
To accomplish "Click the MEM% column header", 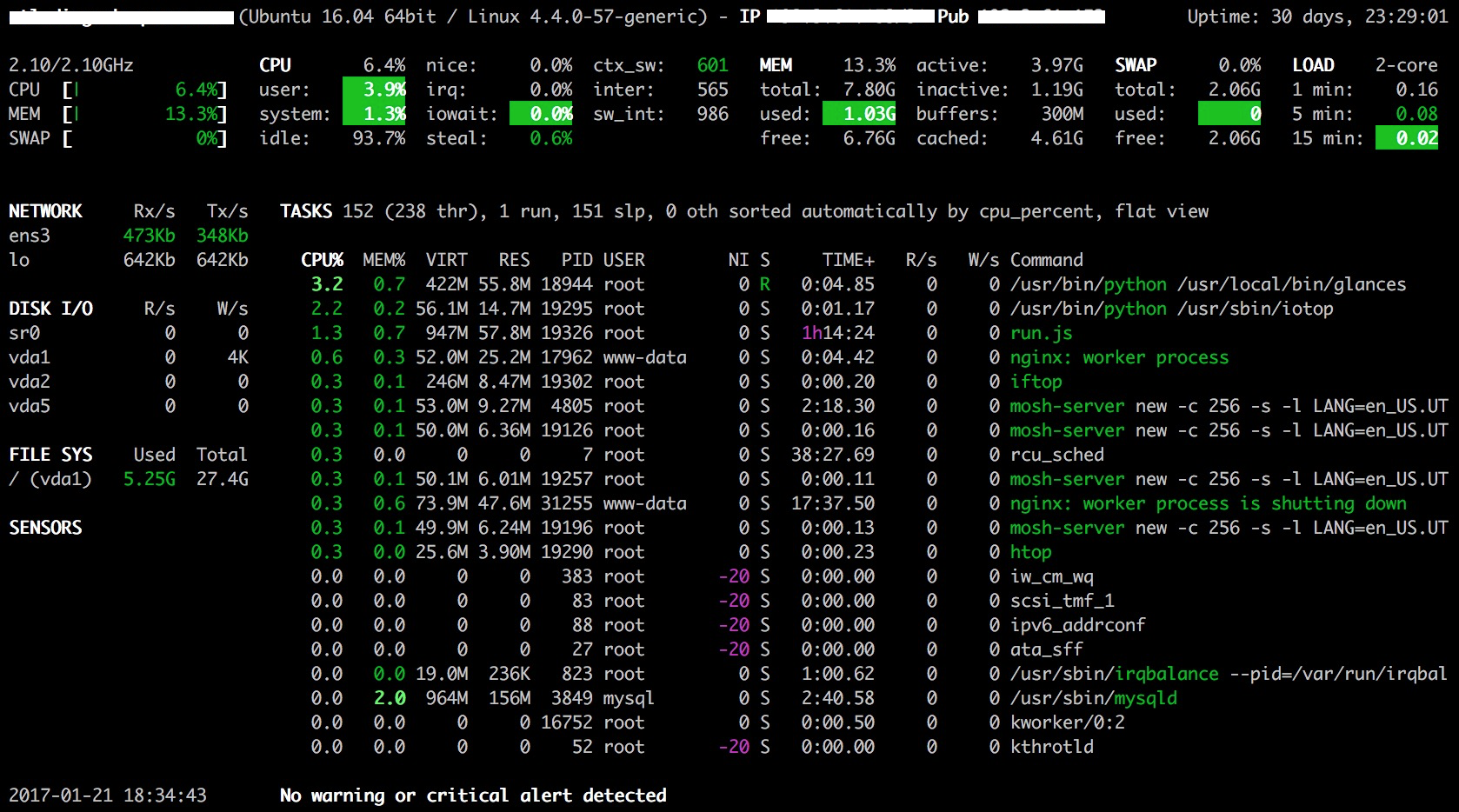I will point(383,260).
